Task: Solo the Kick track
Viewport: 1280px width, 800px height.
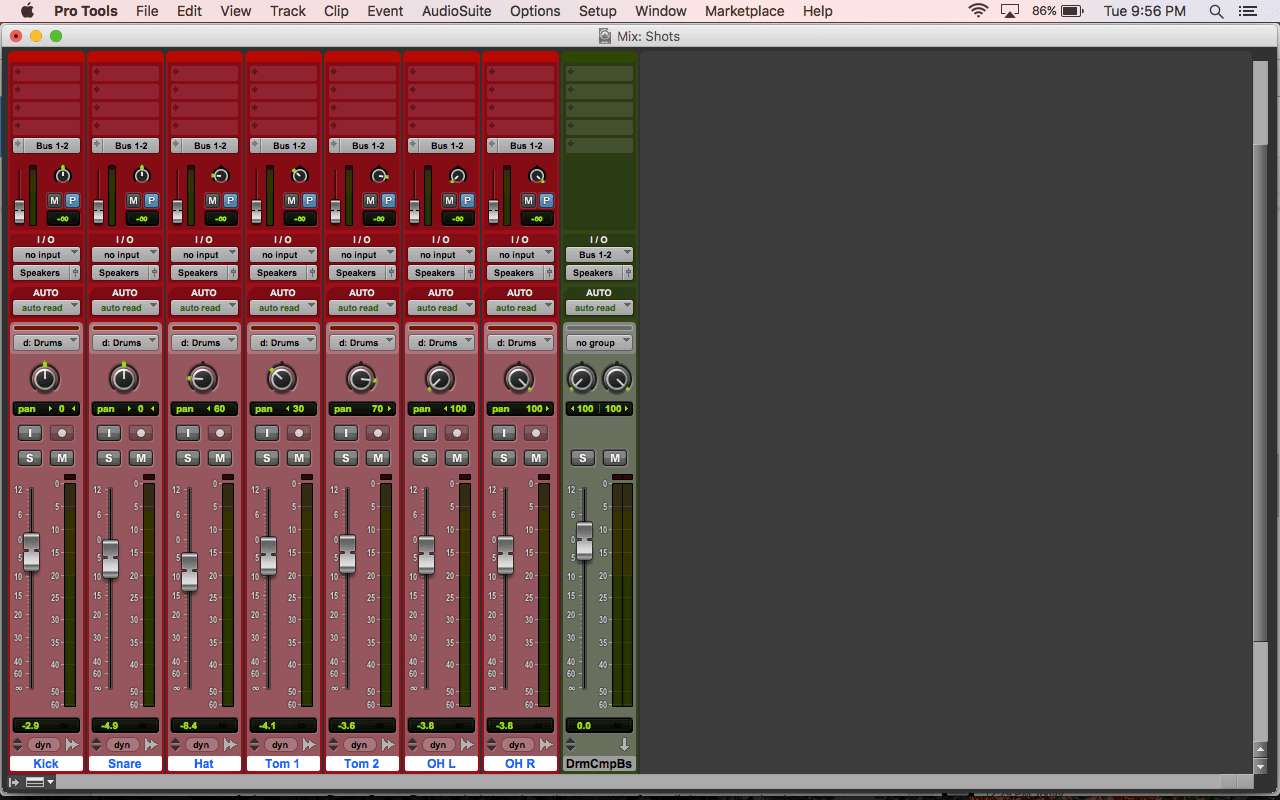Action: (29, 458)
